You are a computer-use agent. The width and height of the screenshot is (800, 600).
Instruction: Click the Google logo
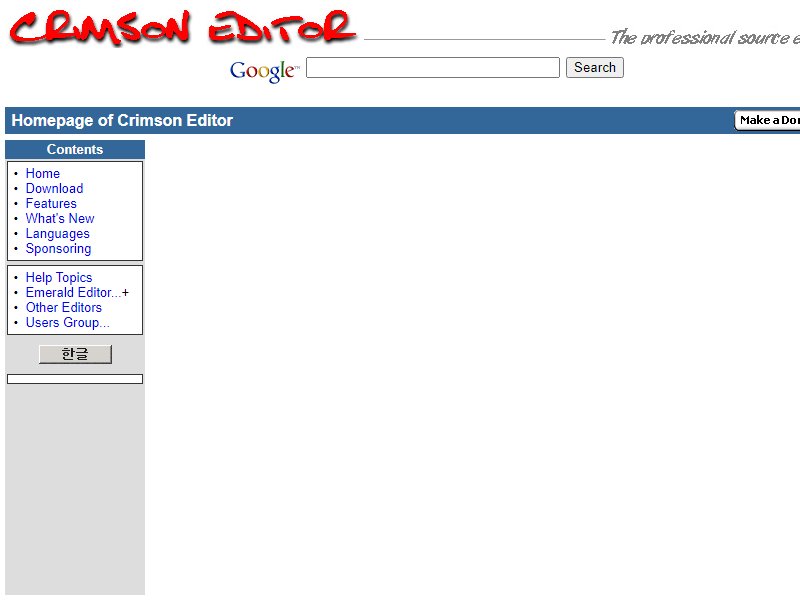click(264, 70)
